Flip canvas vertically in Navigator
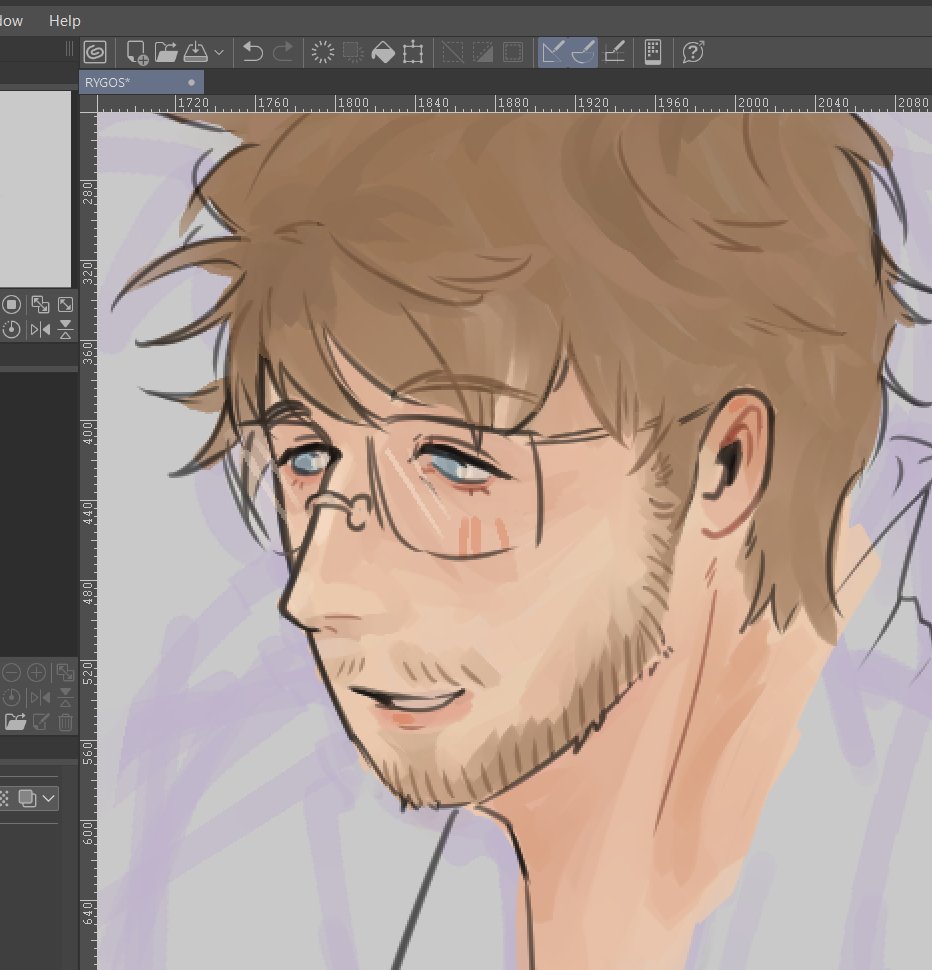 tap(66, 329)
